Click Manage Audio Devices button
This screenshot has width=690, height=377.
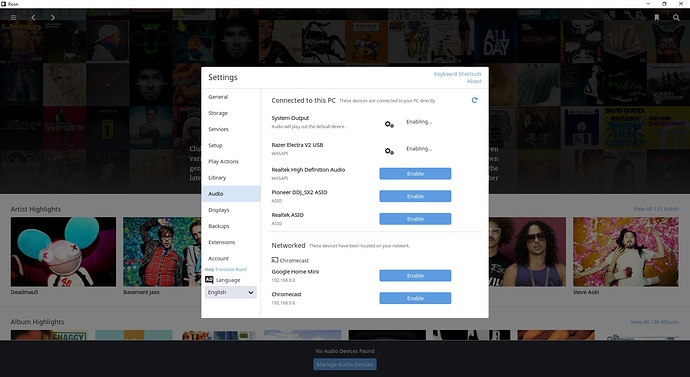pyautogui.click(x=345, y=364)
